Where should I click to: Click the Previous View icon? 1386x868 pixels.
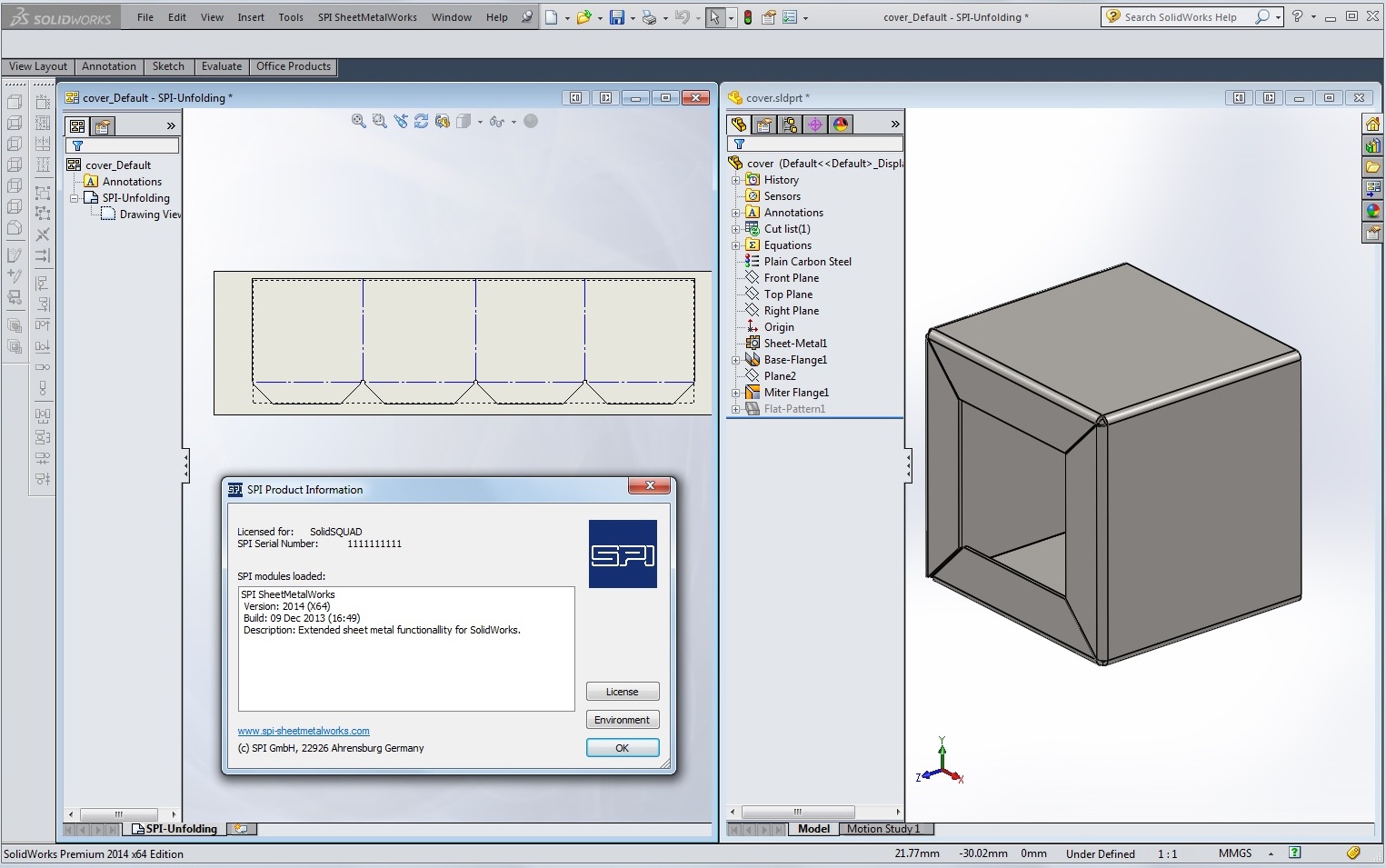(x=401, y=121)
